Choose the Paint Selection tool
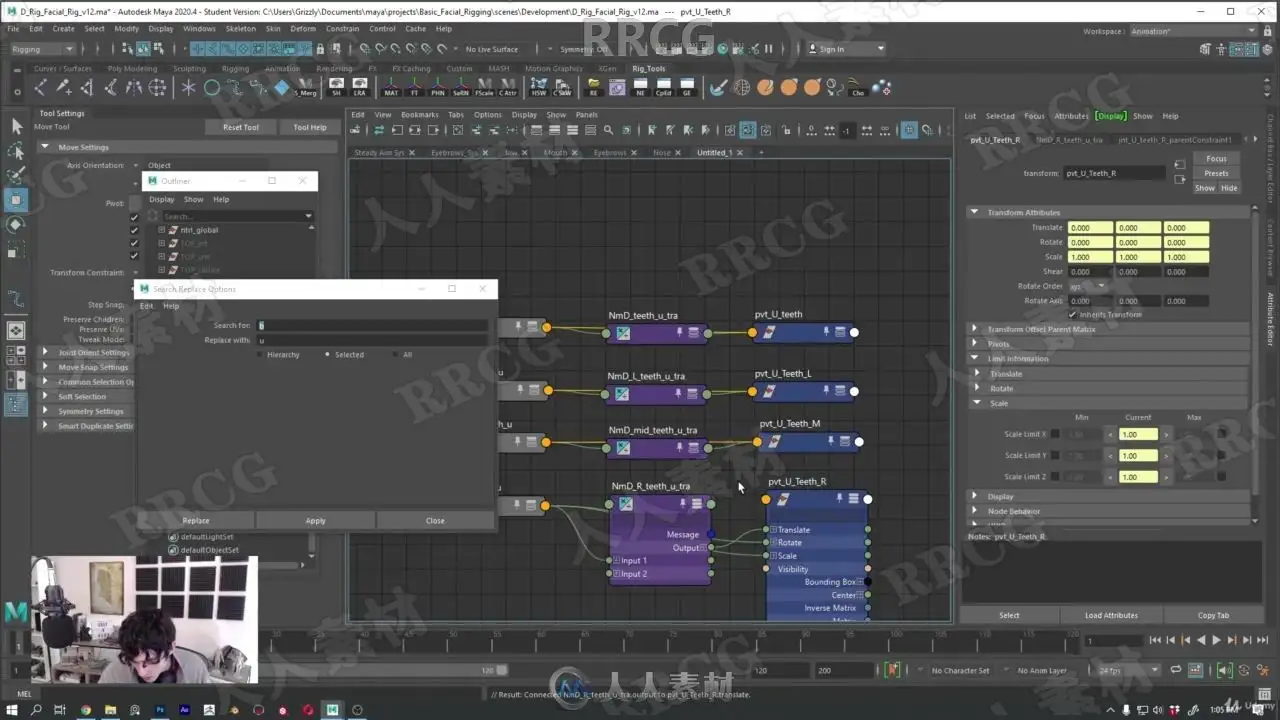The image size is (1280, 720). pyautogui.click(x=16, y=175)
